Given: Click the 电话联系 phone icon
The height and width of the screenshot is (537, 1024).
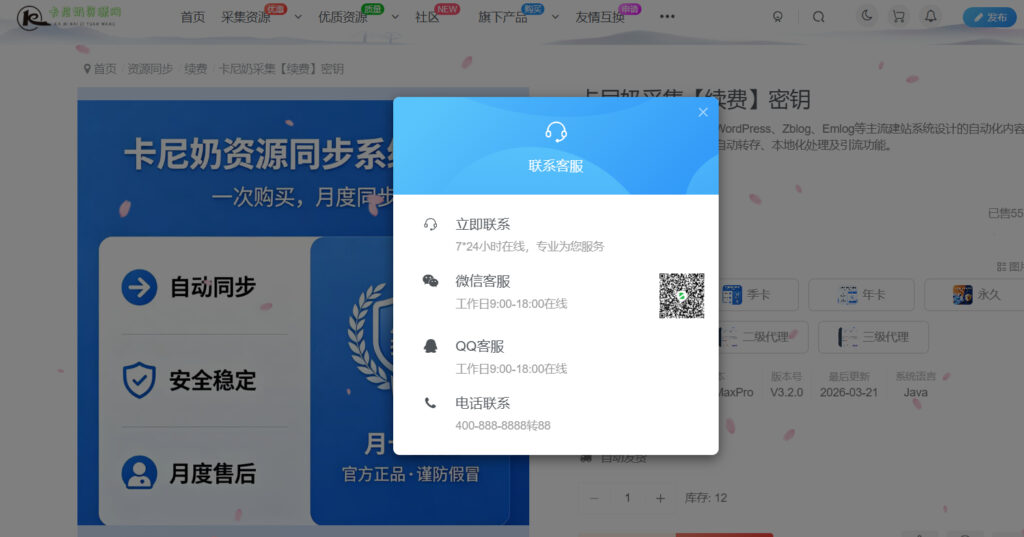Looking at the screenshot, I should tap(430, 403).
